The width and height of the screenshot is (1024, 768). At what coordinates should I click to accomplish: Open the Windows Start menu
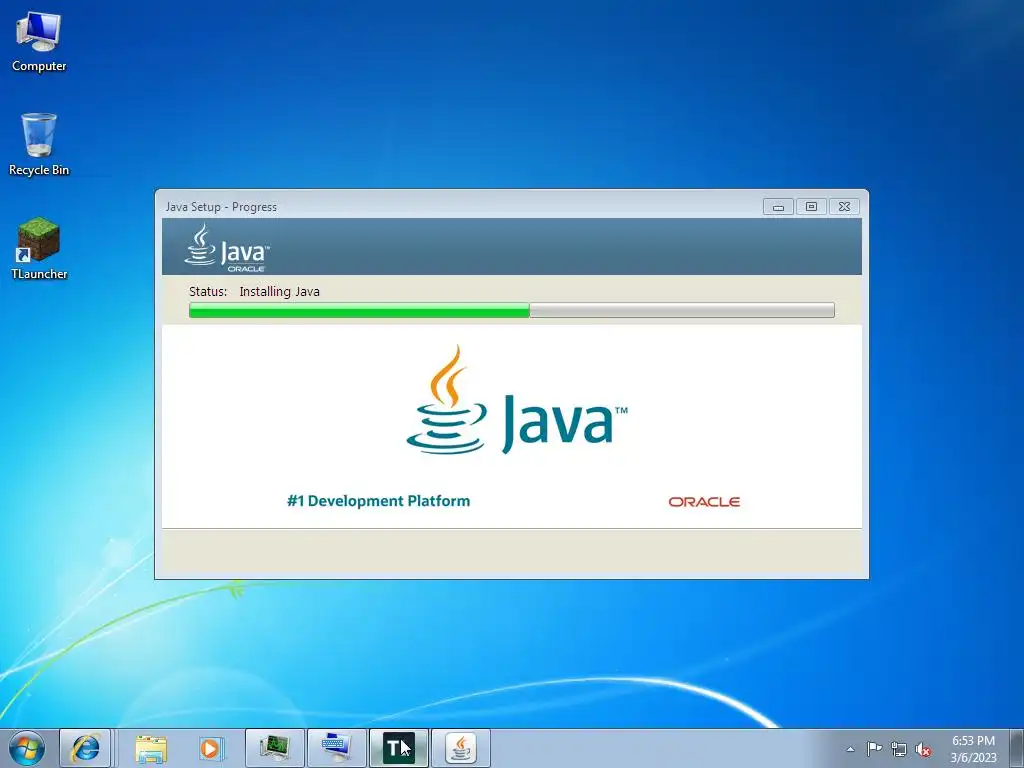point(27,748)
